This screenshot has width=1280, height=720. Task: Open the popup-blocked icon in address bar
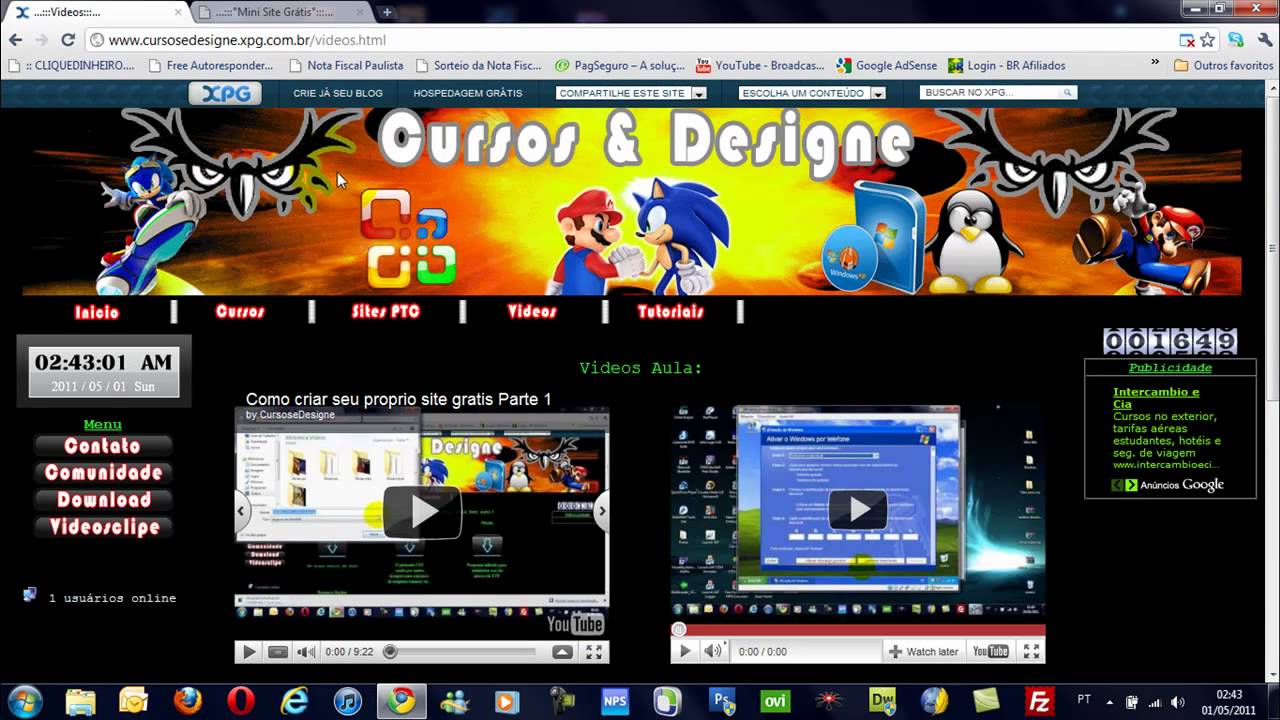(x=1186, y=40)
